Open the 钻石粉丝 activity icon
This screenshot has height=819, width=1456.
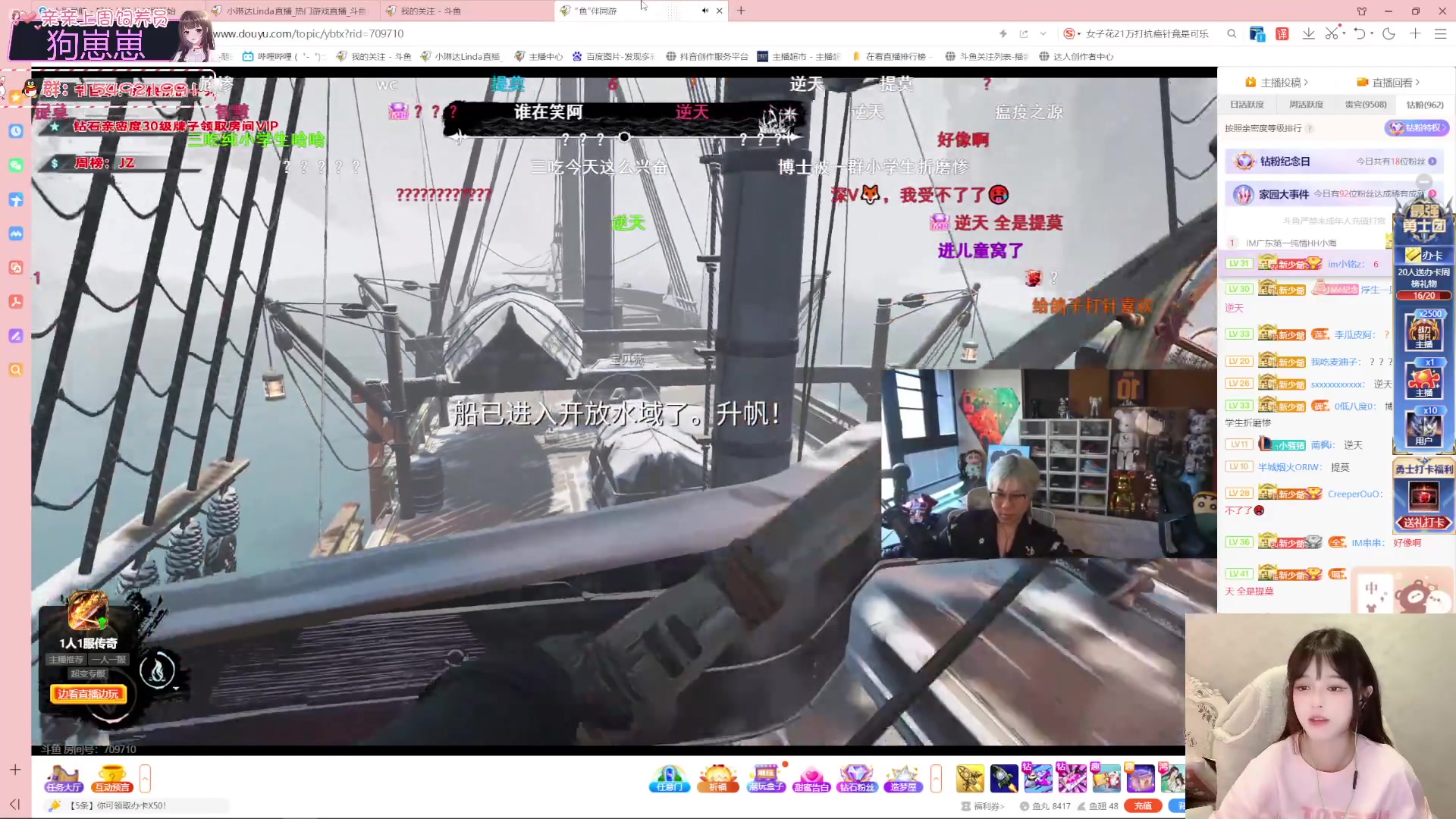(857, 779)
